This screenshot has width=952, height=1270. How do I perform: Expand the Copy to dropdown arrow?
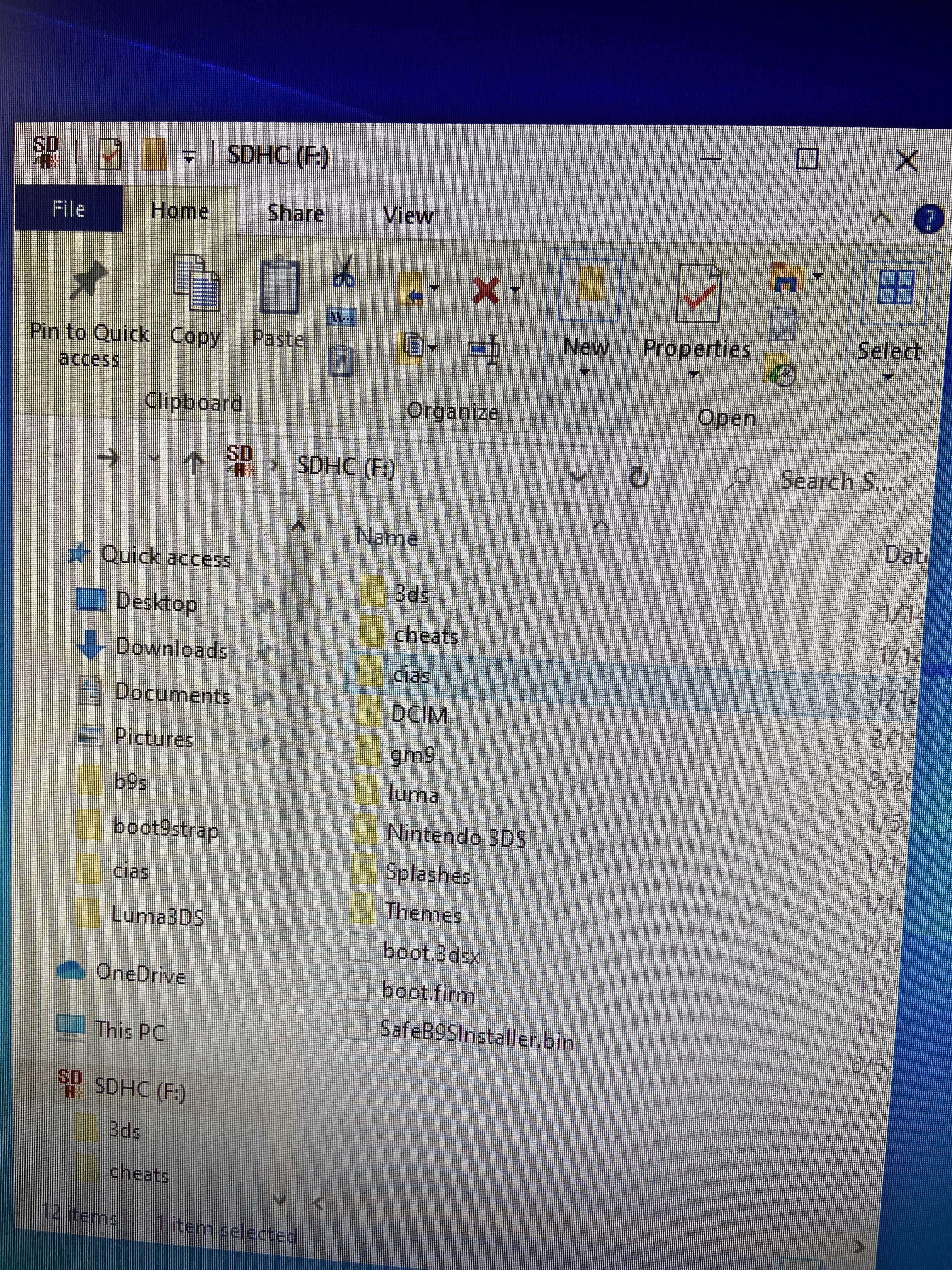(433, 347)
